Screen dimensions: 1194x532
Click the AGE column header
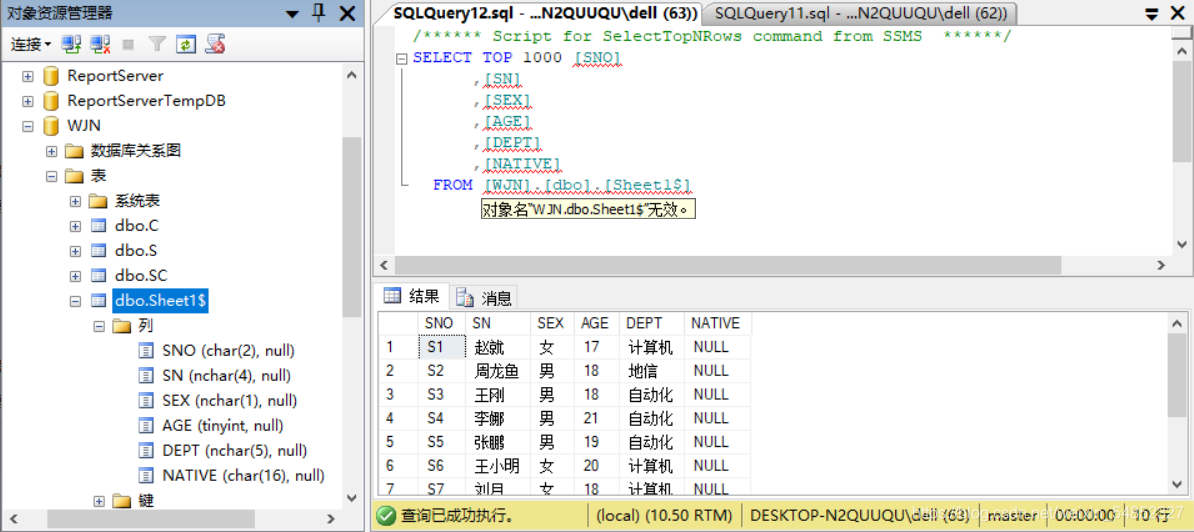[595, 323]
